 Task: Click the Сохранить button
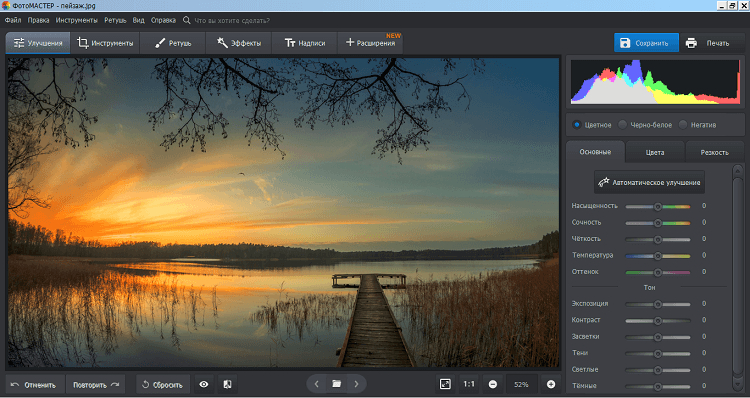click(646, 43)
